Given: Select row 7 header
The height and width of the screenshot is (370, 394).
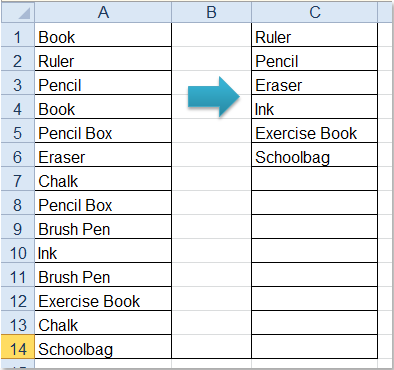Looking at the screenshot, I should click(x=18, y=179).
